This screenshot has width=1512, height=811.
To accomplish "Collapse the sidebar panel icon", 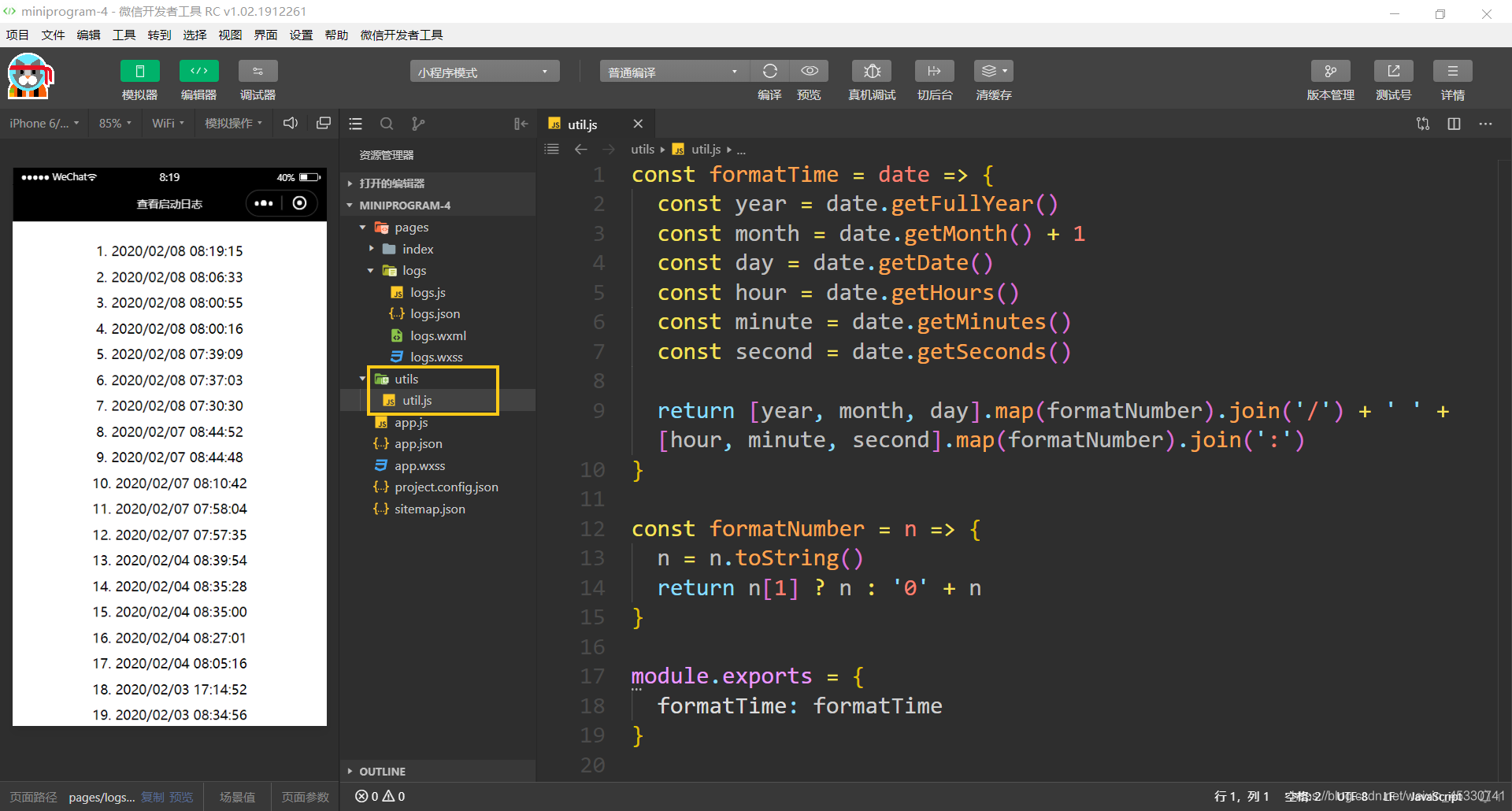I will pyautogui.click(x=521, y=124).
